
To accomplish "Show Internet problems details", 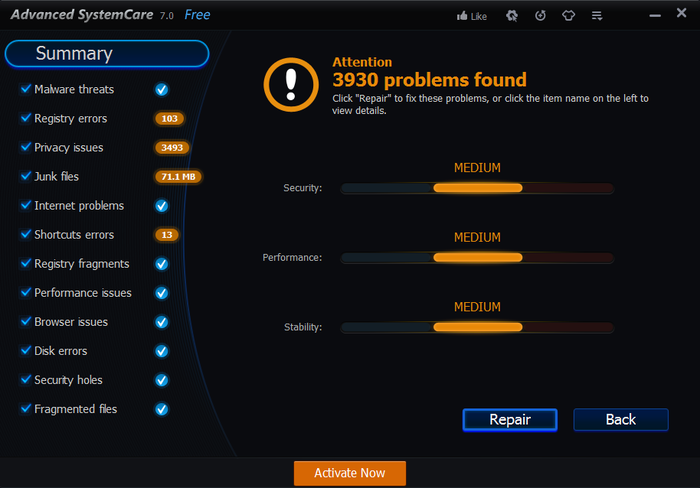I will [79, 206].
